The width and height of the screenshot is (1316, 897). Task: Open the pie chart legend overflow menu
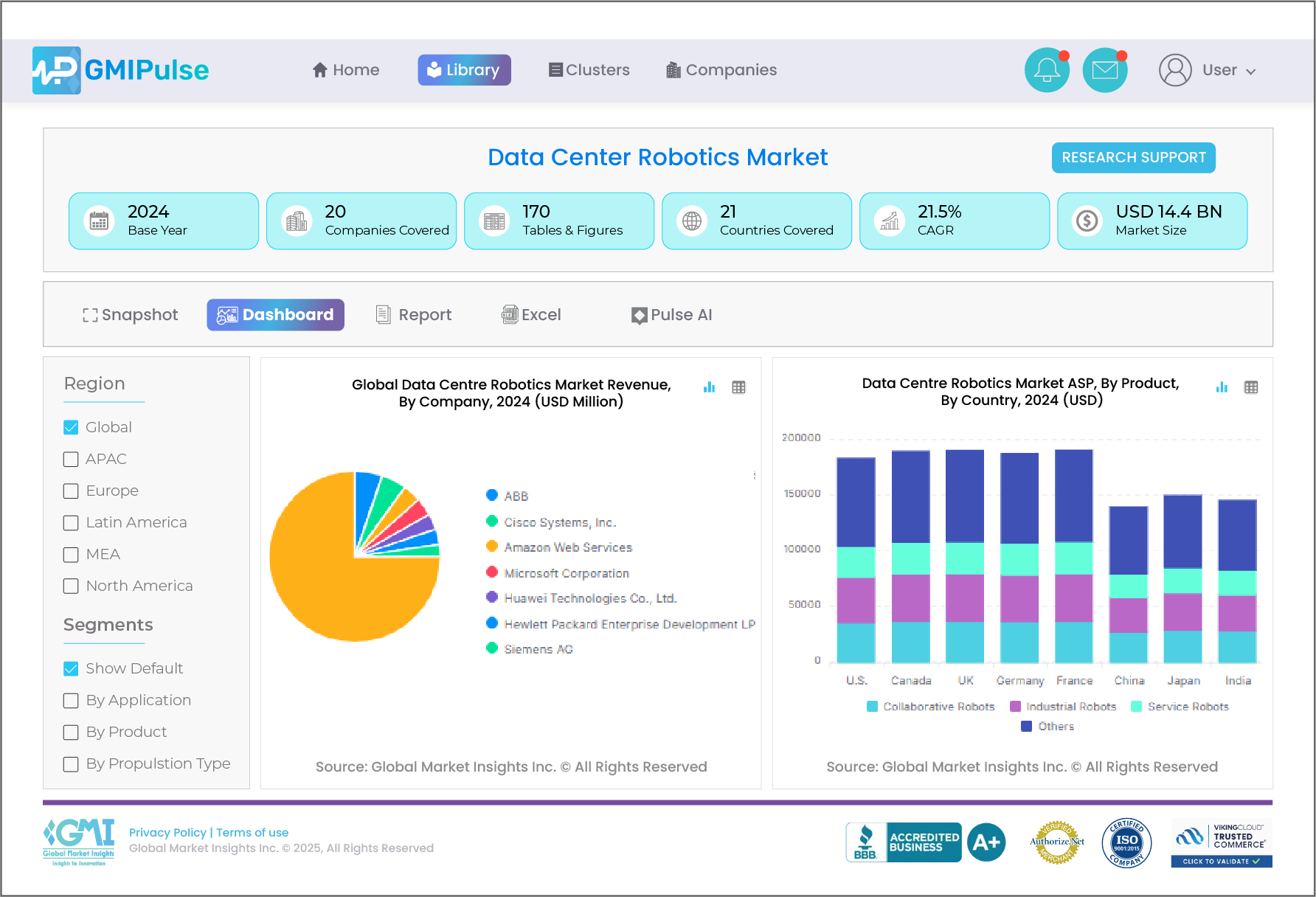pos(754,476)
